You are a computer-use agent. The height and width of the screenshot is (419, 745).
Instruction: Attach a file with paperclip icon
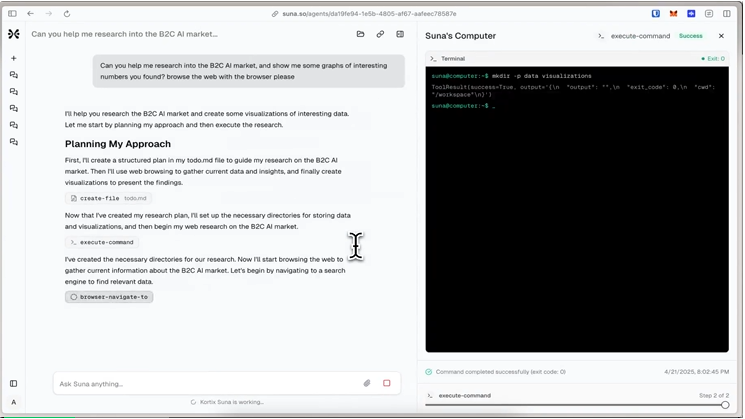[x=367, y=383]
